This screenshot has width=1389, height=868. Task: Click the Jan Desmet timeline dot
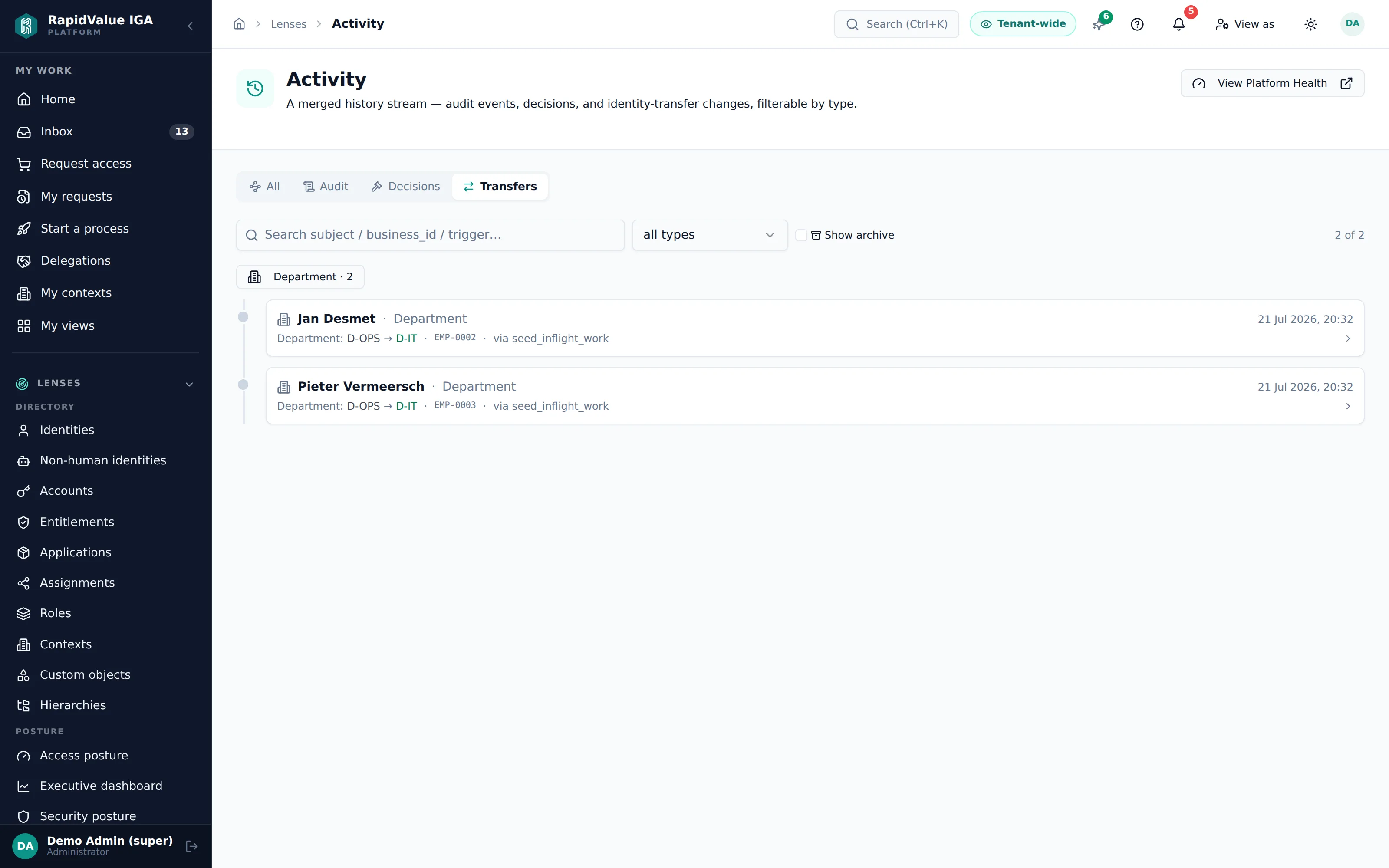tap(244, 317)
